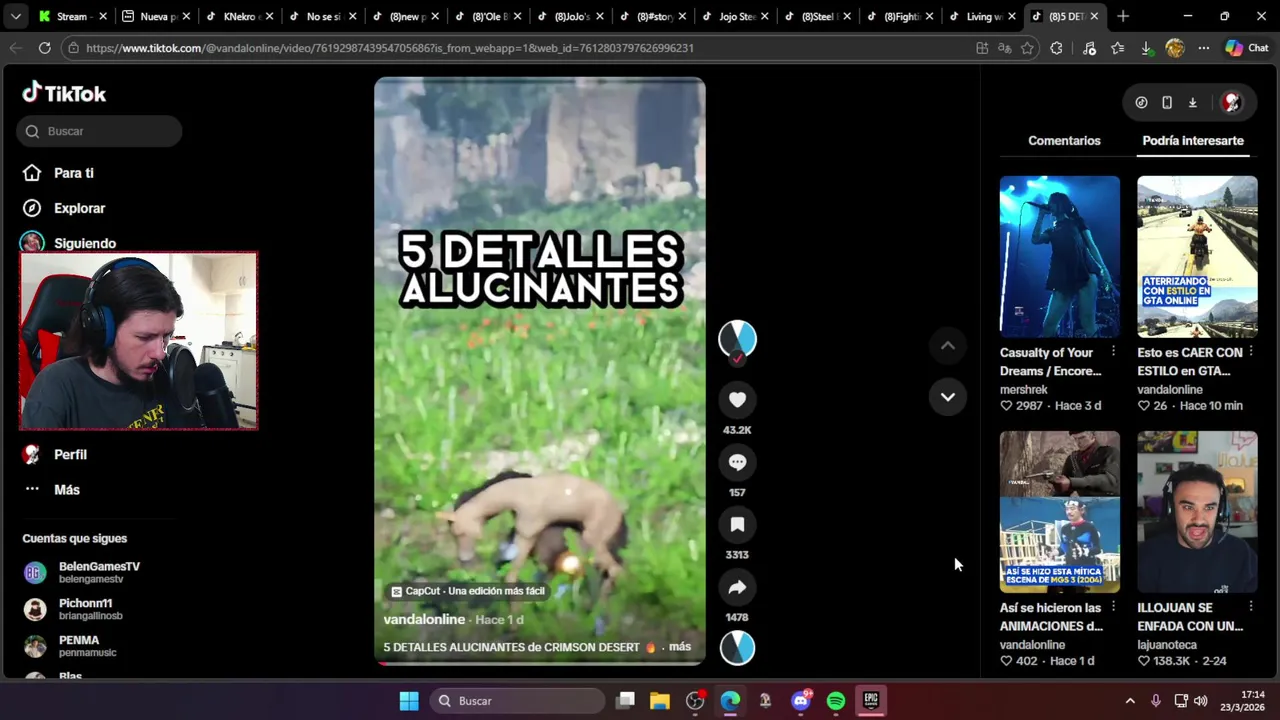Open a new browser tab
The image size is (1280, 720).
tap(1123, 16)
